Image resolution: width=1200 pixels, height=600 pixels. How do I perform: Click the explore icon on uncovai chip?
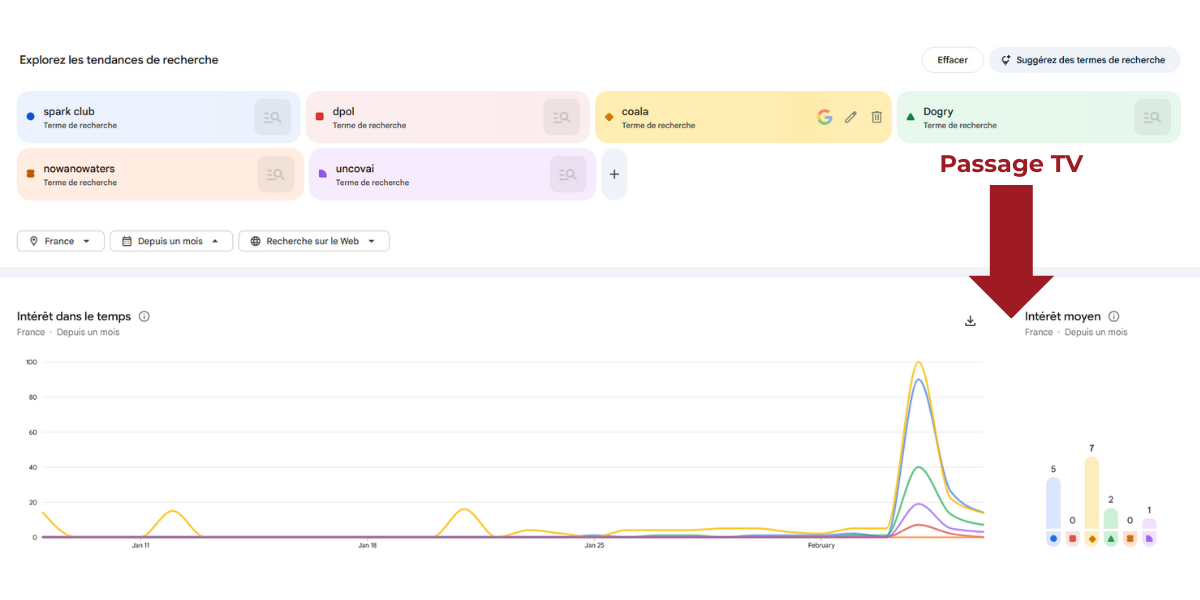point(568,174)
